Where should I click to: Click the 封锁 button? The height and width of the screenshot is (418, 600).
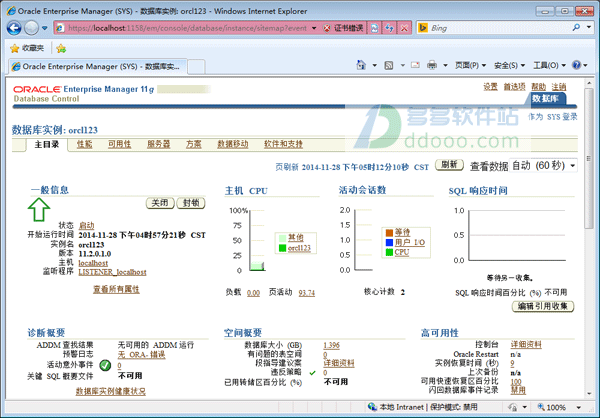point(191,203)
